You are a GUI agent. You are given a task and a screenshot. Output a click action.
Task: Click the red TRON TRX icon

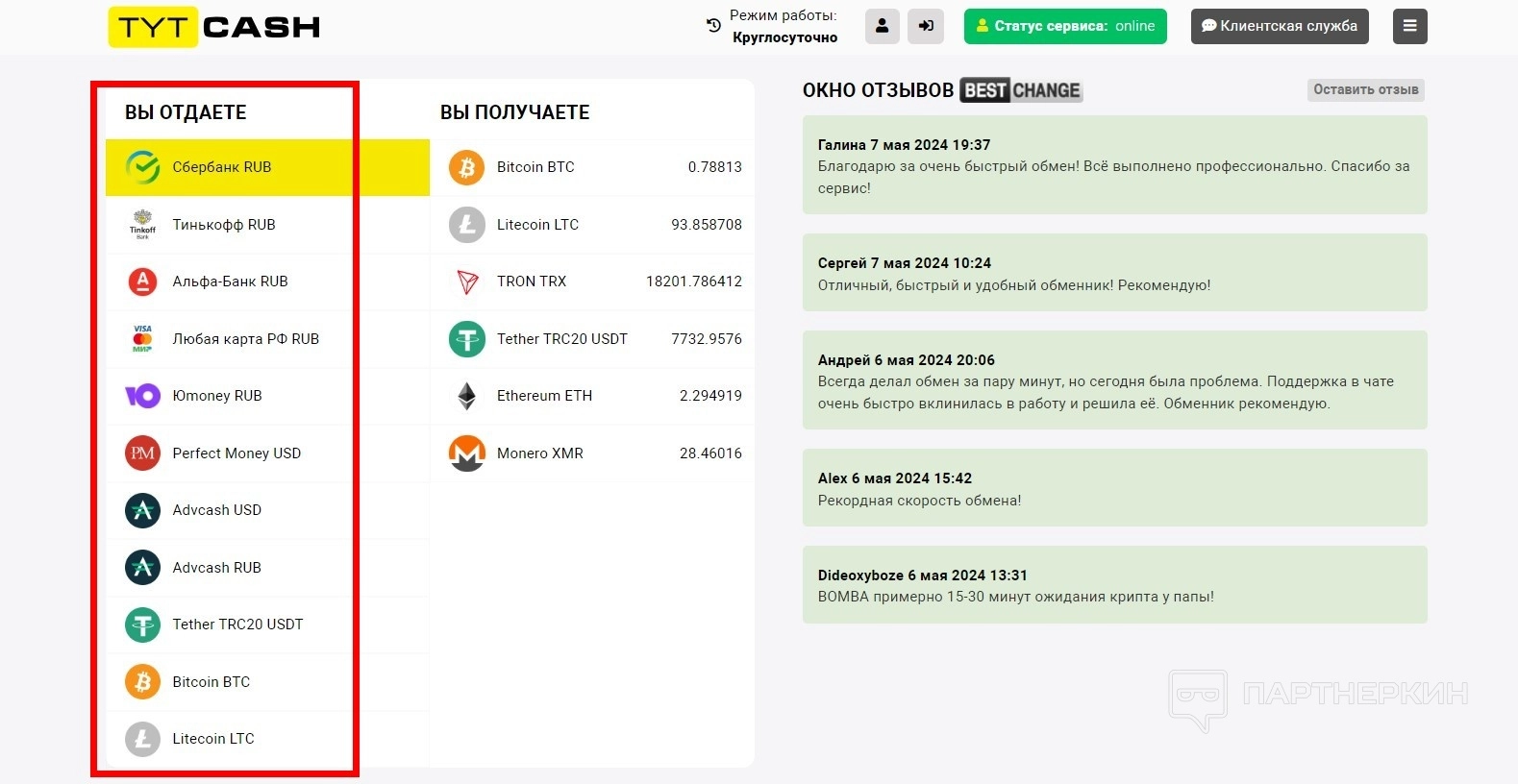click(467, 282)
